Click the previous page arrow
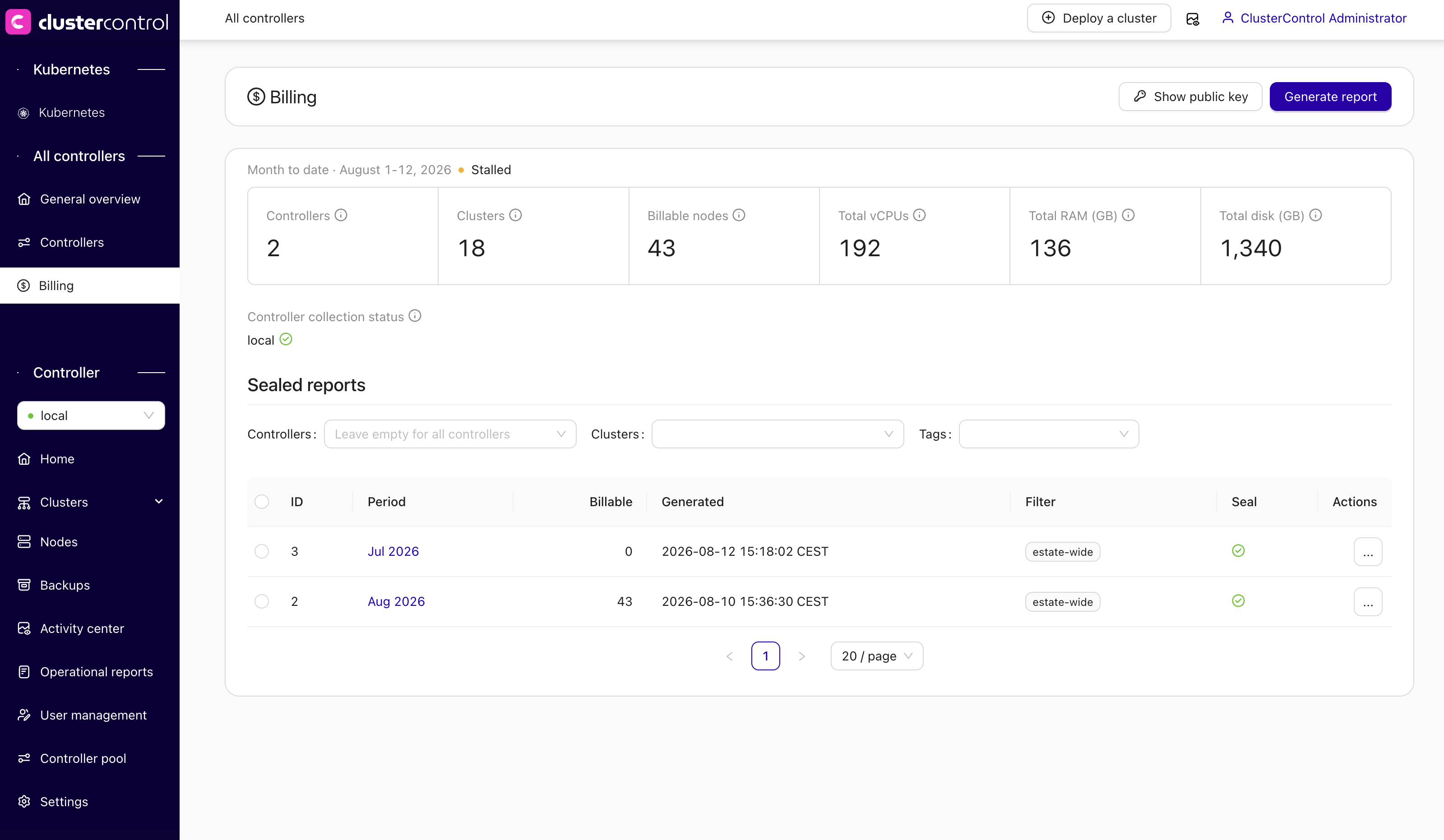This screenshot has width=1444, height=840. click(730, 656)
